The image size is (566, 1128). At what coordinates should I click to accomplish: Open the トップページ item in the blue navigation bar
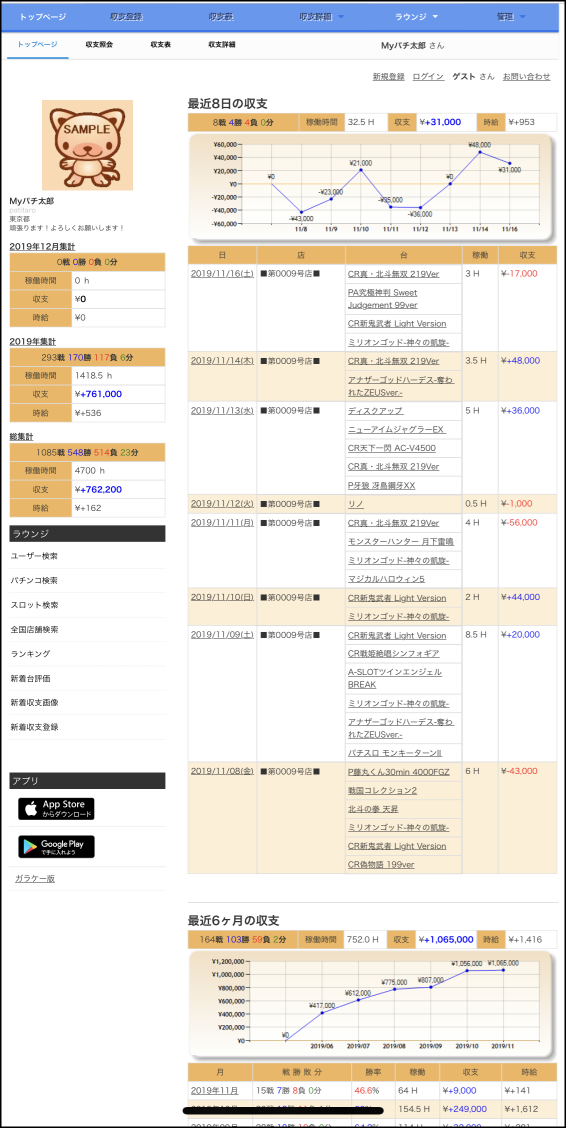tap(42, 17)
